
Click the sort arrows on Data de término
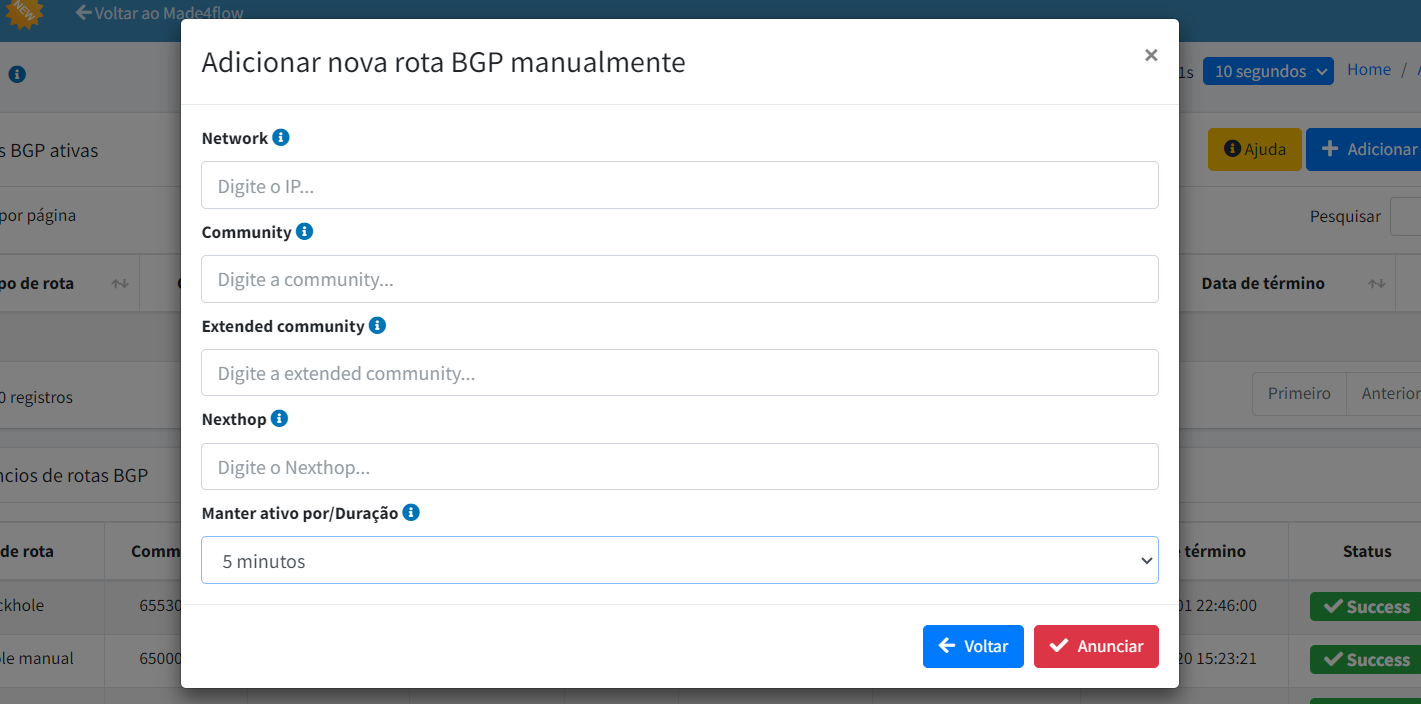[x=1377, y=284]
